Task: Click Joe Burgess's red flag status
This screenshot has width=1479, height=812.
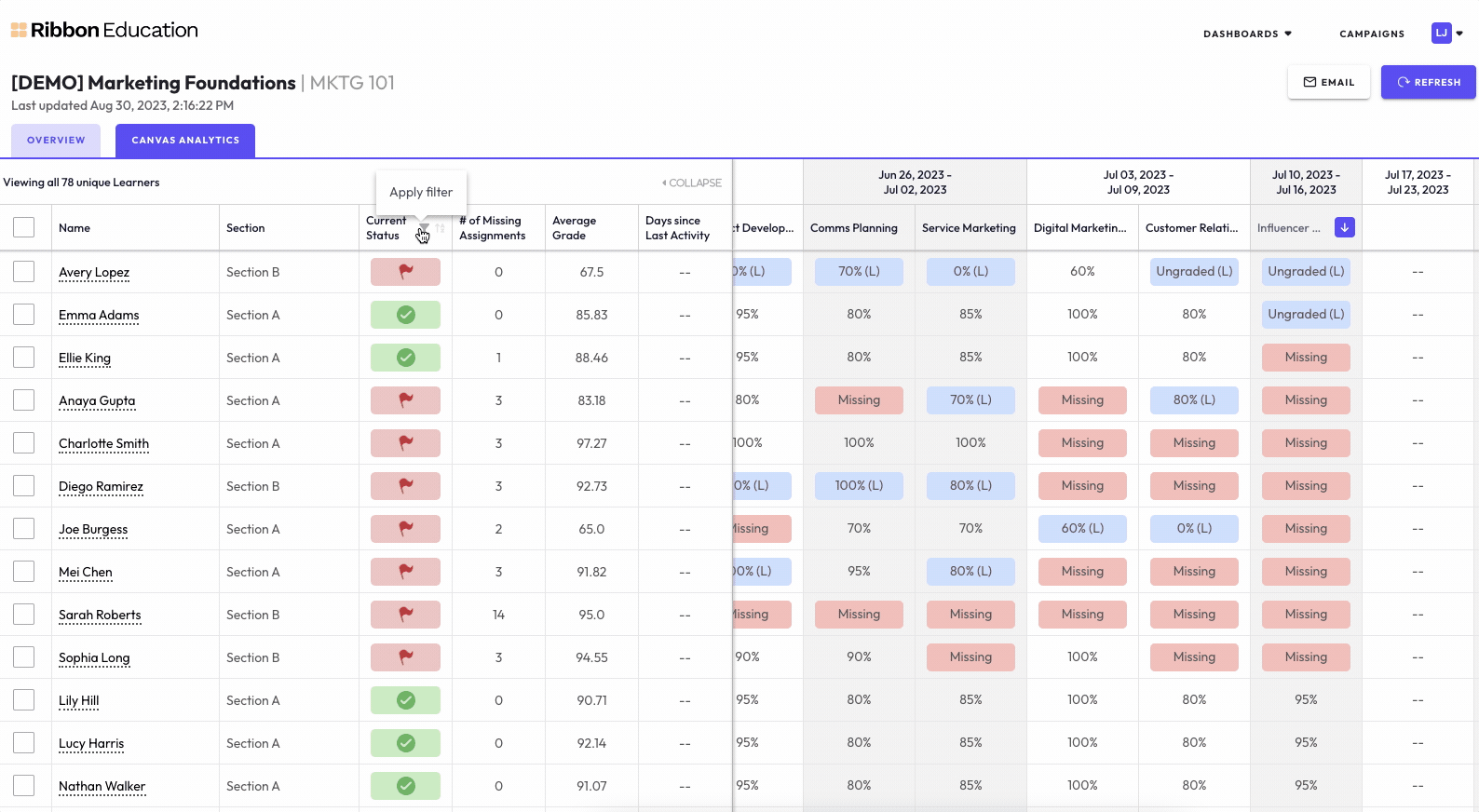Action: (x=405, y=529)
